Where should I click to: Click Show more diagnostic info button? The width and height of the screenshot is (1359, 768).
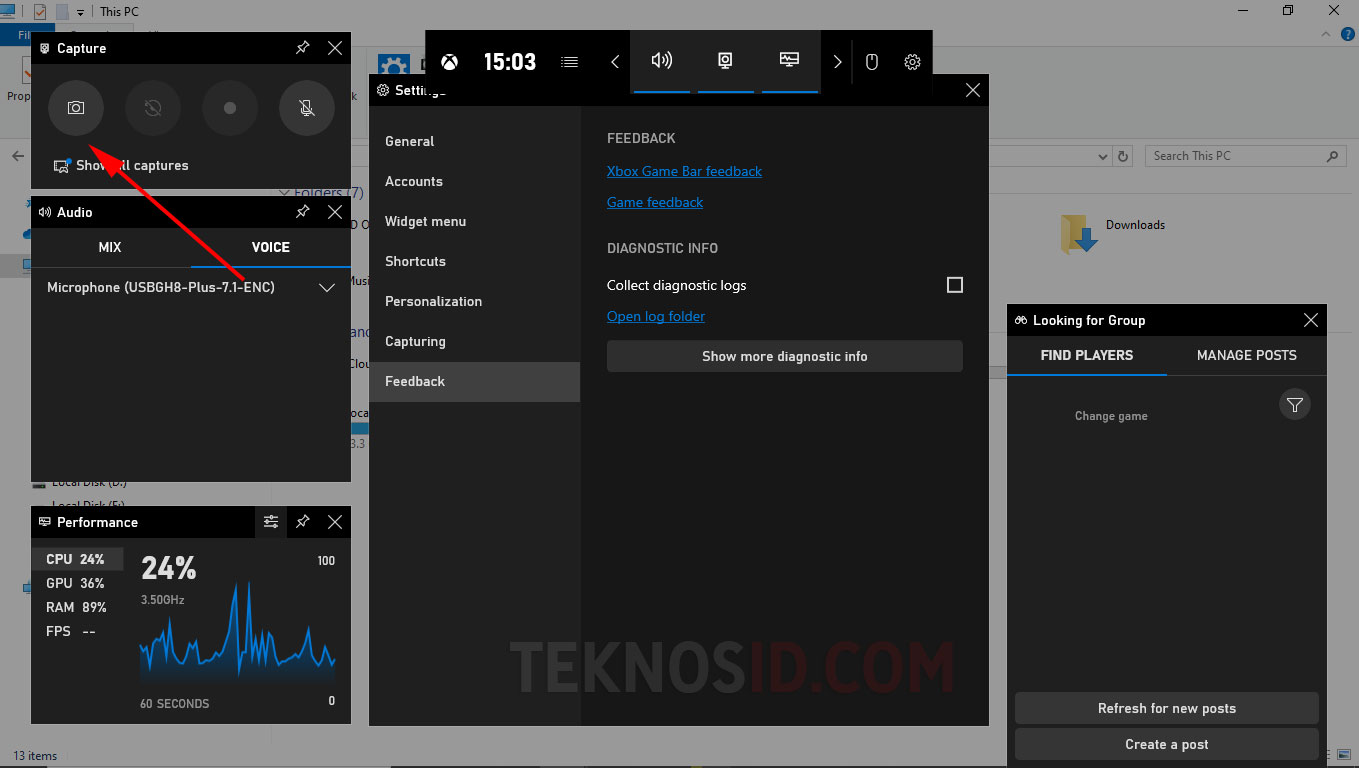tap(785, 356)
